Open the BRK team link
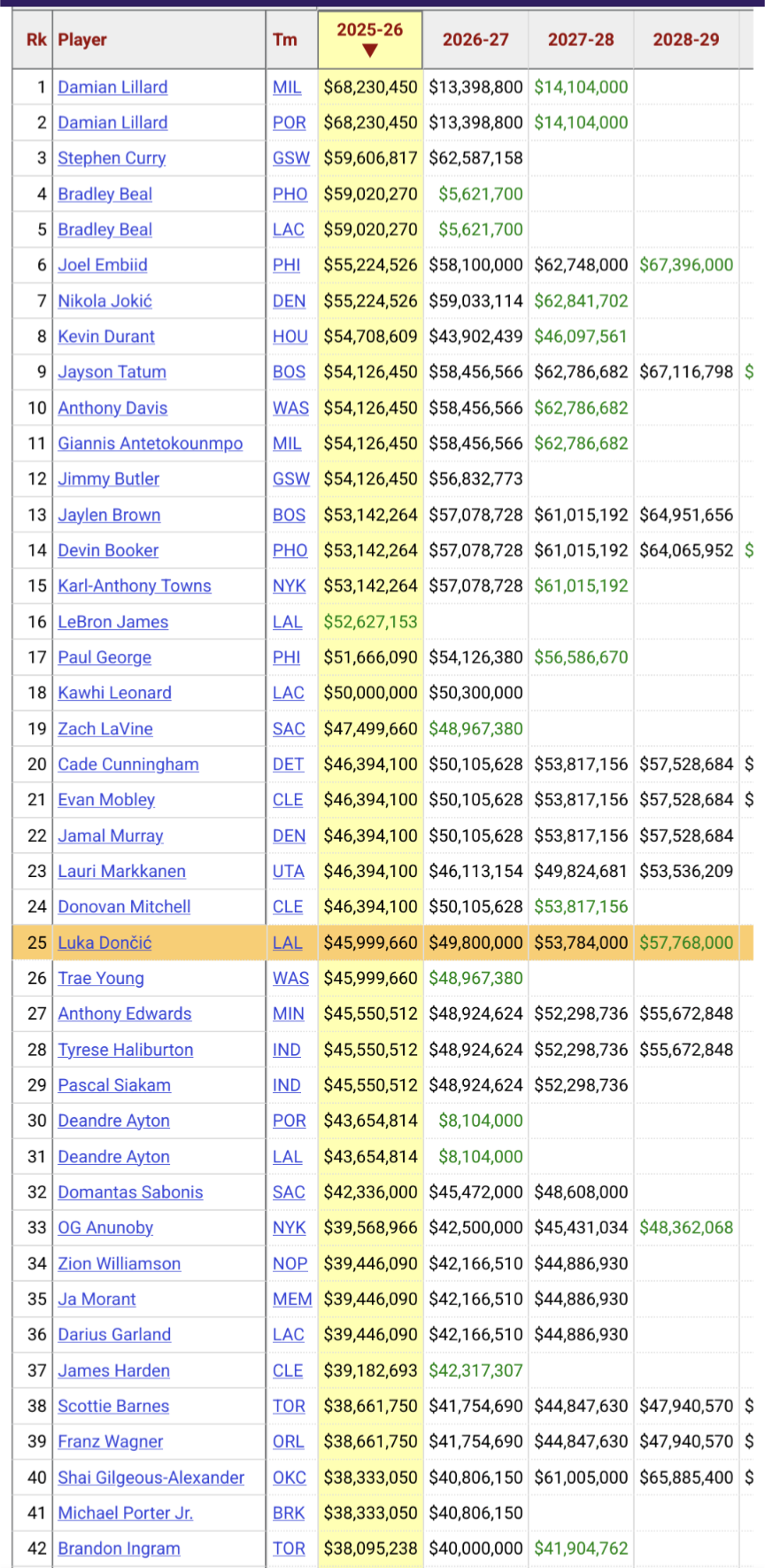This screenshot has height=1568, width=765. pyautogui.click(x=289, y=1513)
